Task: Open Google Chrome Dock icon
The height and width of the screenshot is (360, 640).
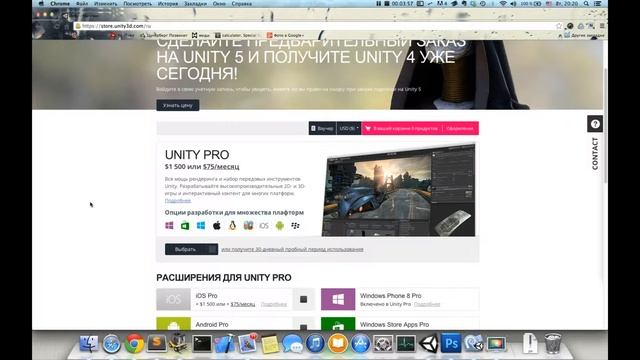Action: coord(134,344)
